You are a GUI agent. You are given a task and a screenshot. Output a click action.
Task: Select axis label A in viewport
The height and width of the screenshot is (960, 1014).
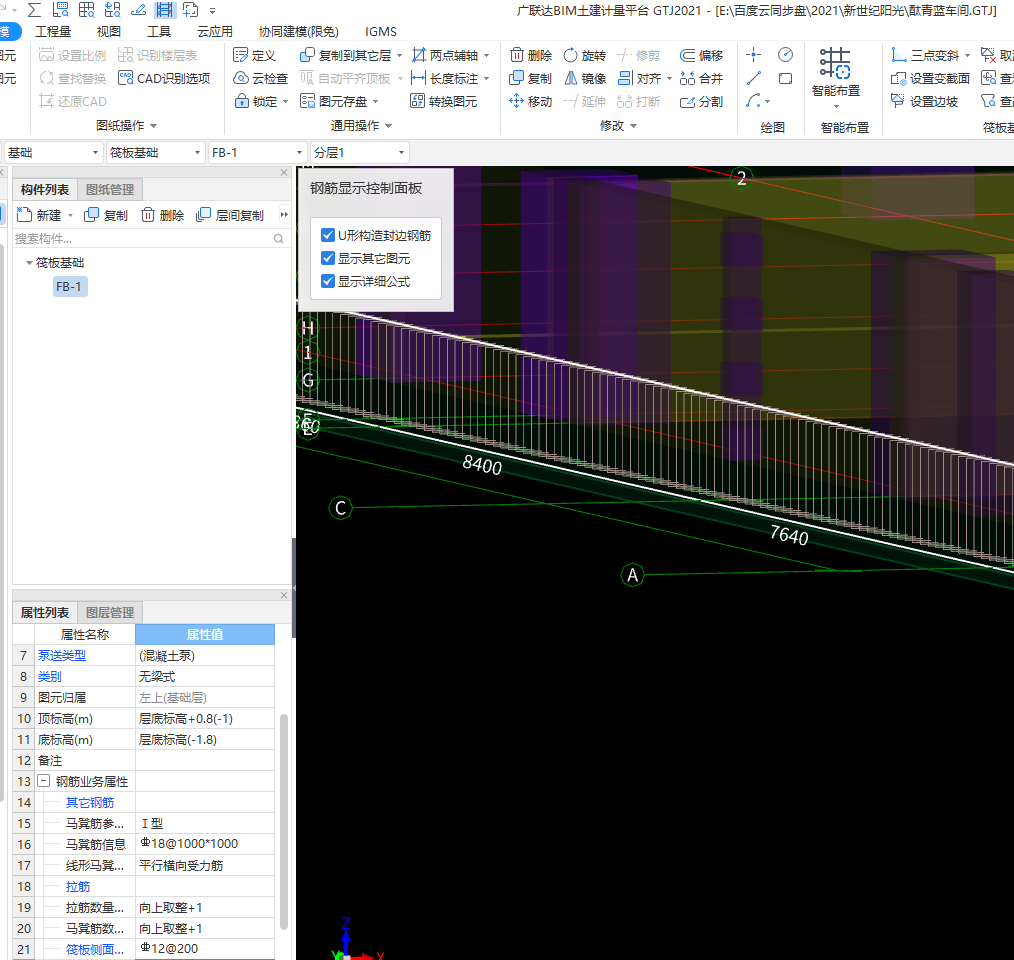pos(632,575)
